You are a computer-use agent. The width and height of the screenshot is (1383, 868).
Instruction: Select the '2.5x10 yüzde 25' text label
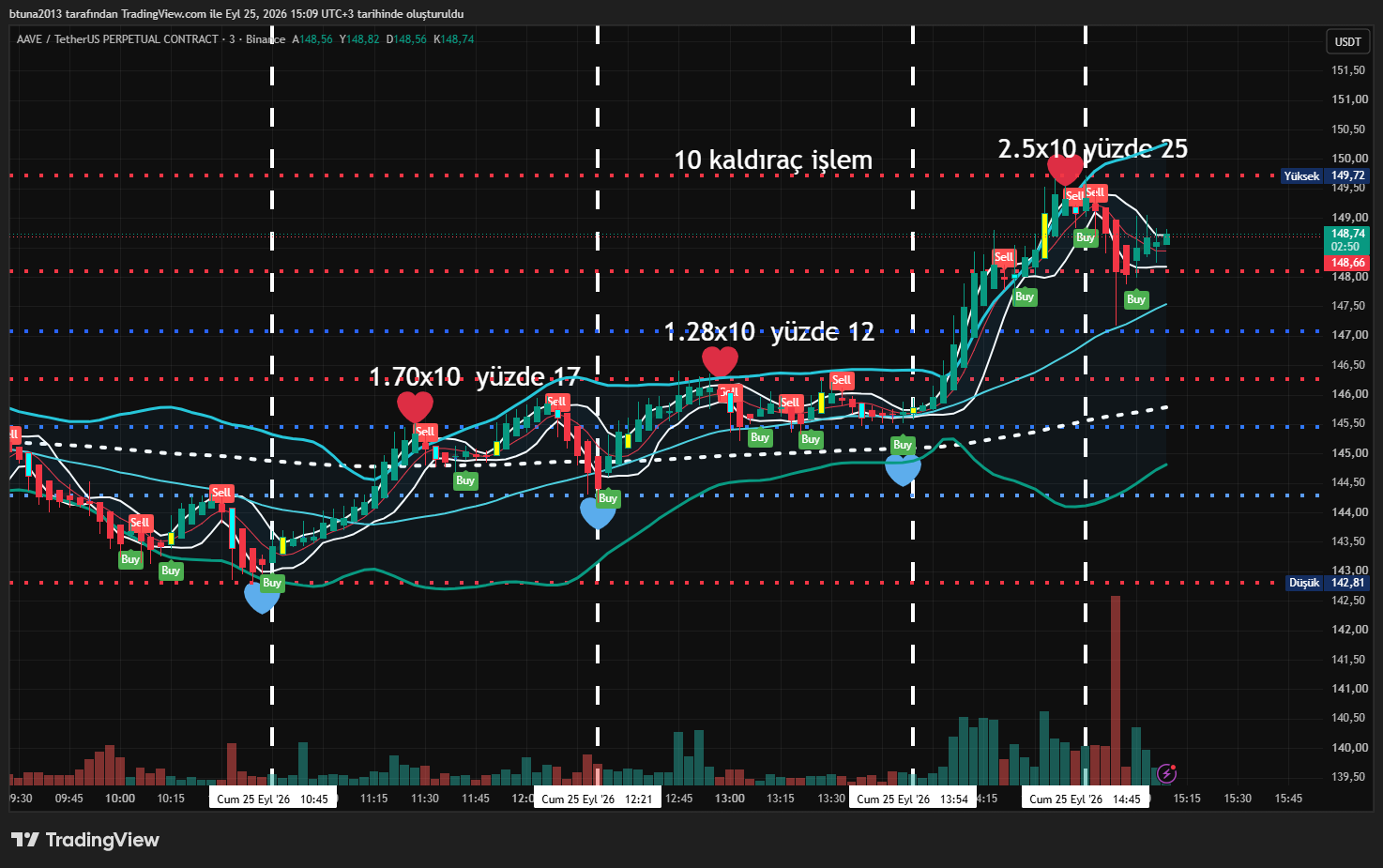(x=1093, y=148)
